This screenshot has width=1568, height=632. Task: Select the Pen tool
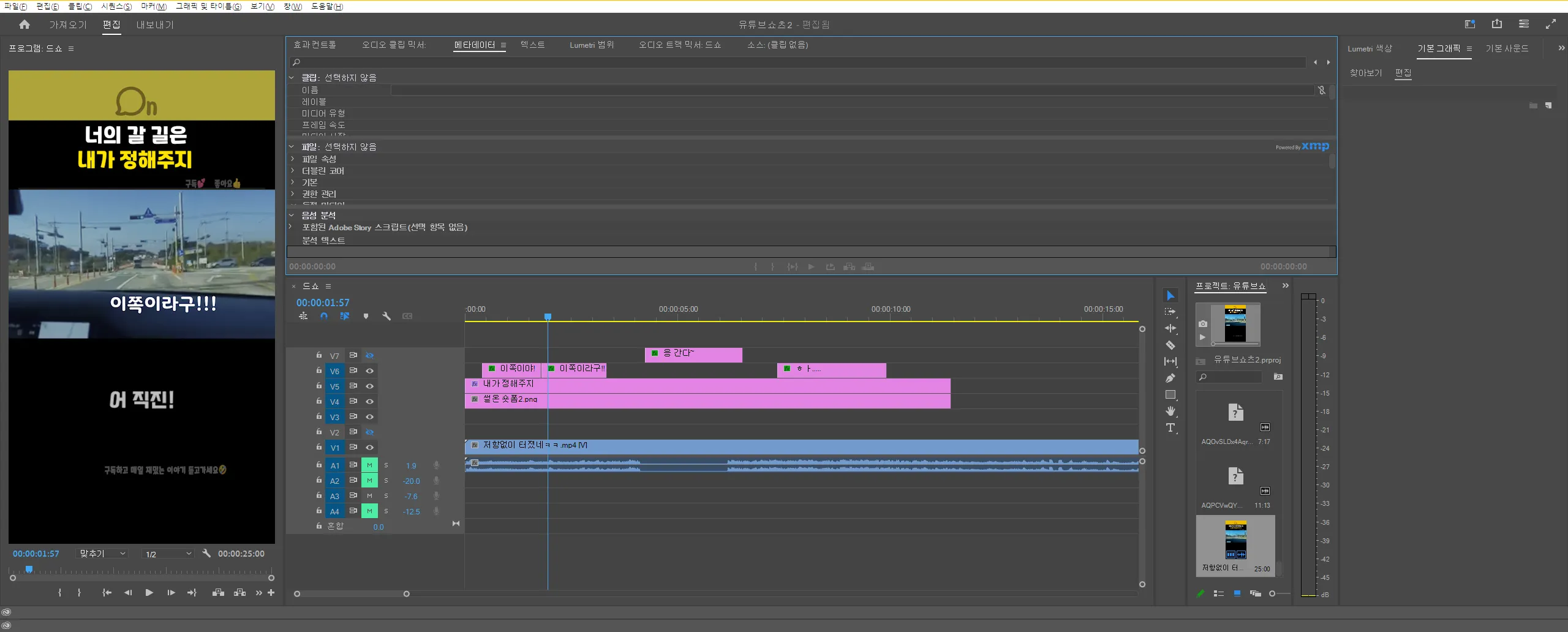(1170, 378)
